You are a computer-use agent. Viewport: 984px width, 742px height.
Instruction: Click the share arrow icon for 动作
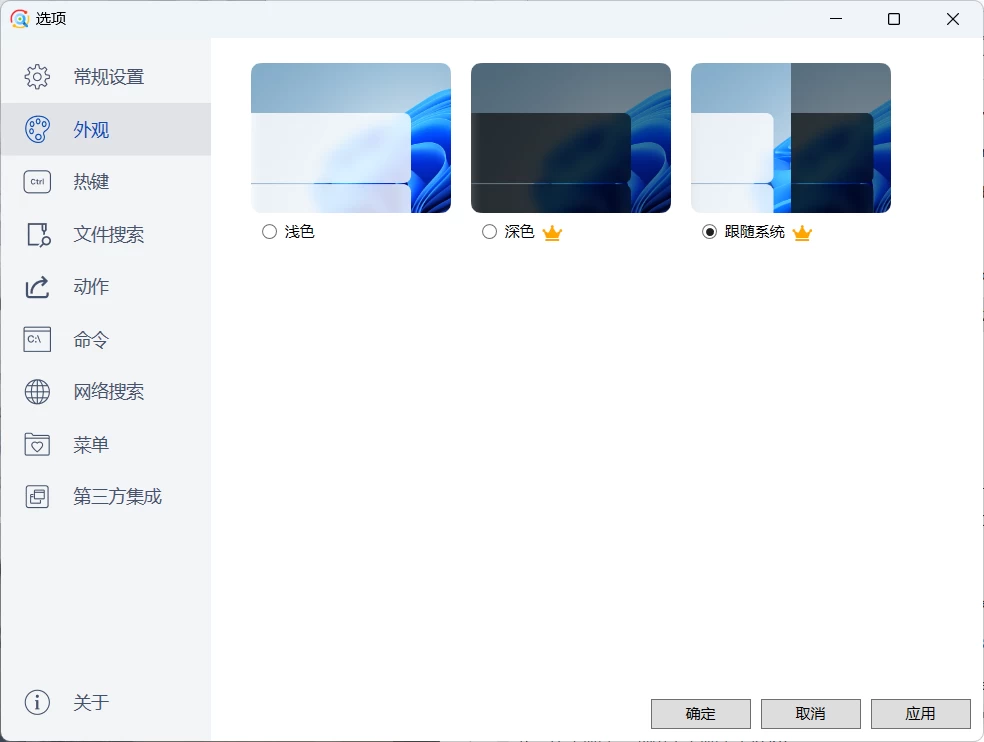[37, 287]
